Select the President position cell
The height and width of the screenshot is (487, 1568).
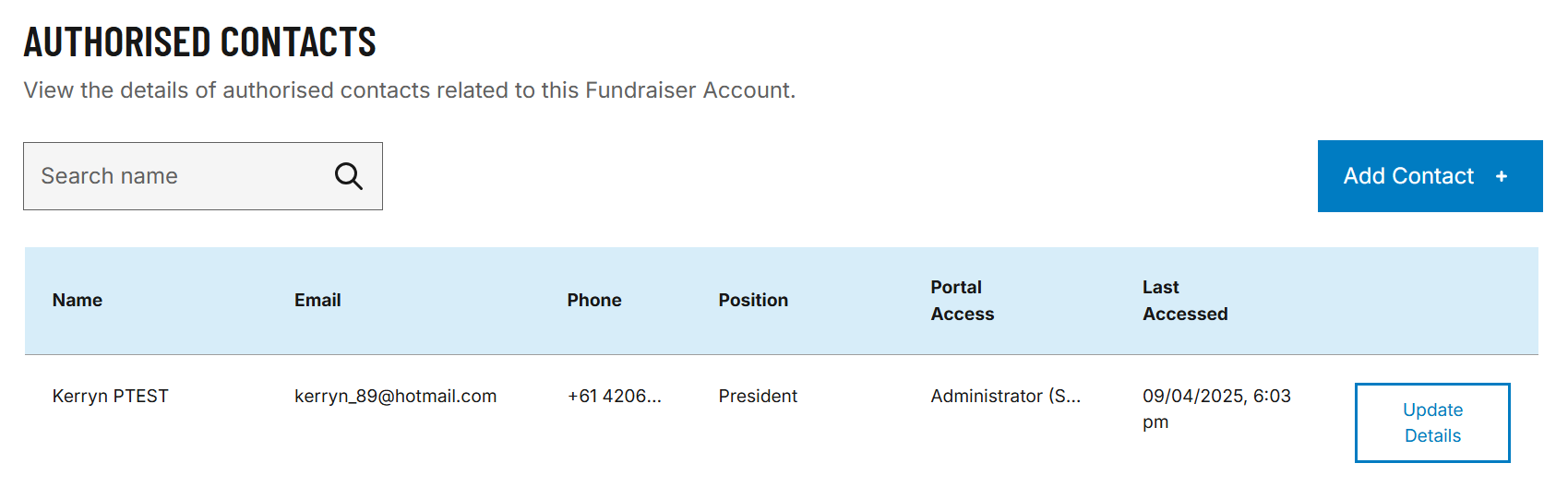pyautogui.click(x=758, y=397)
